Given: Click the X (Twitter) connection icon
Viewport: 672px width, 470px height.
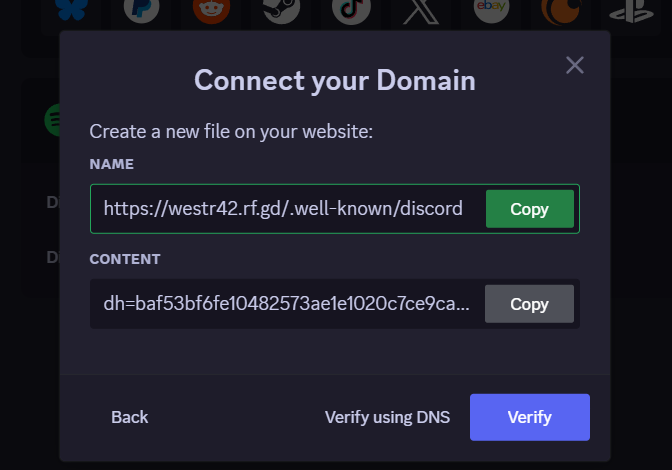Looking at the screenshot, I should tap(421, 11).
